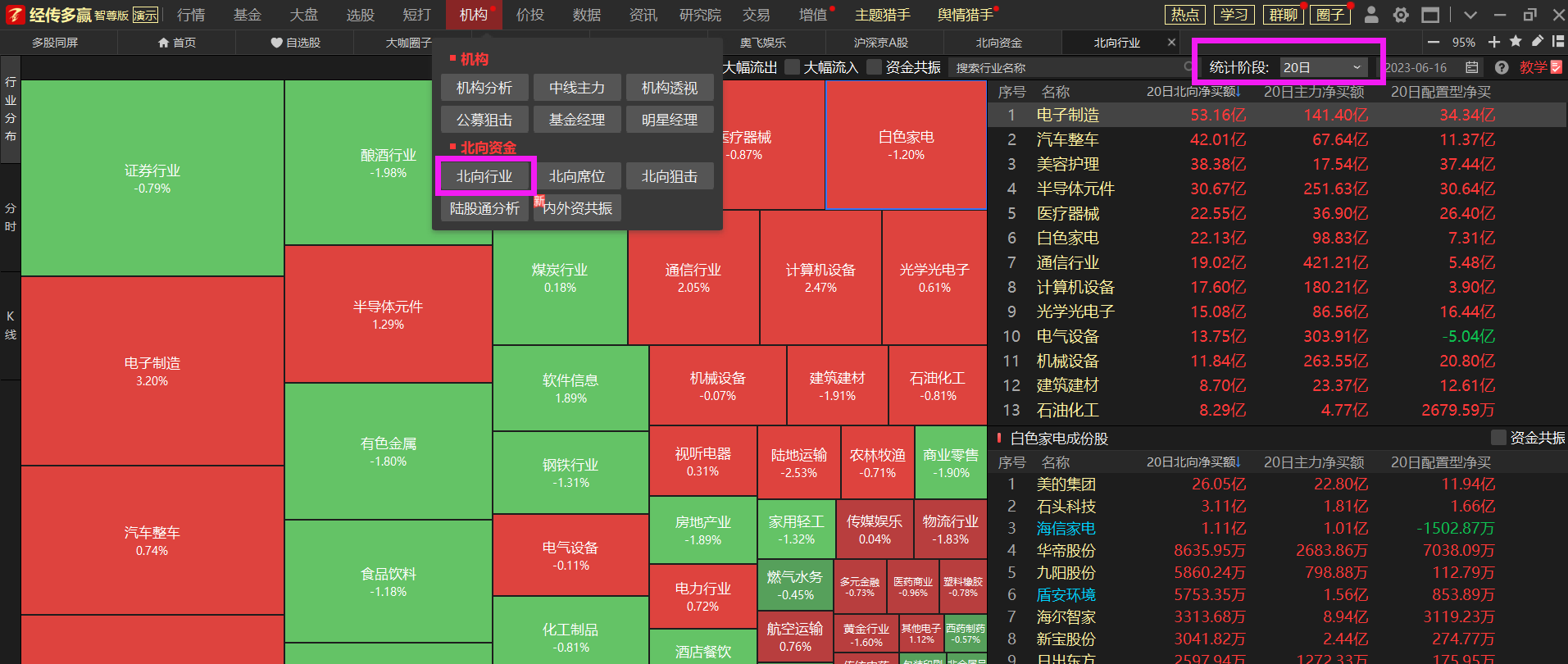Open settings via the gear icon
The image size is (1568, 664).
pyautogui.click(x=1401, y=15)
